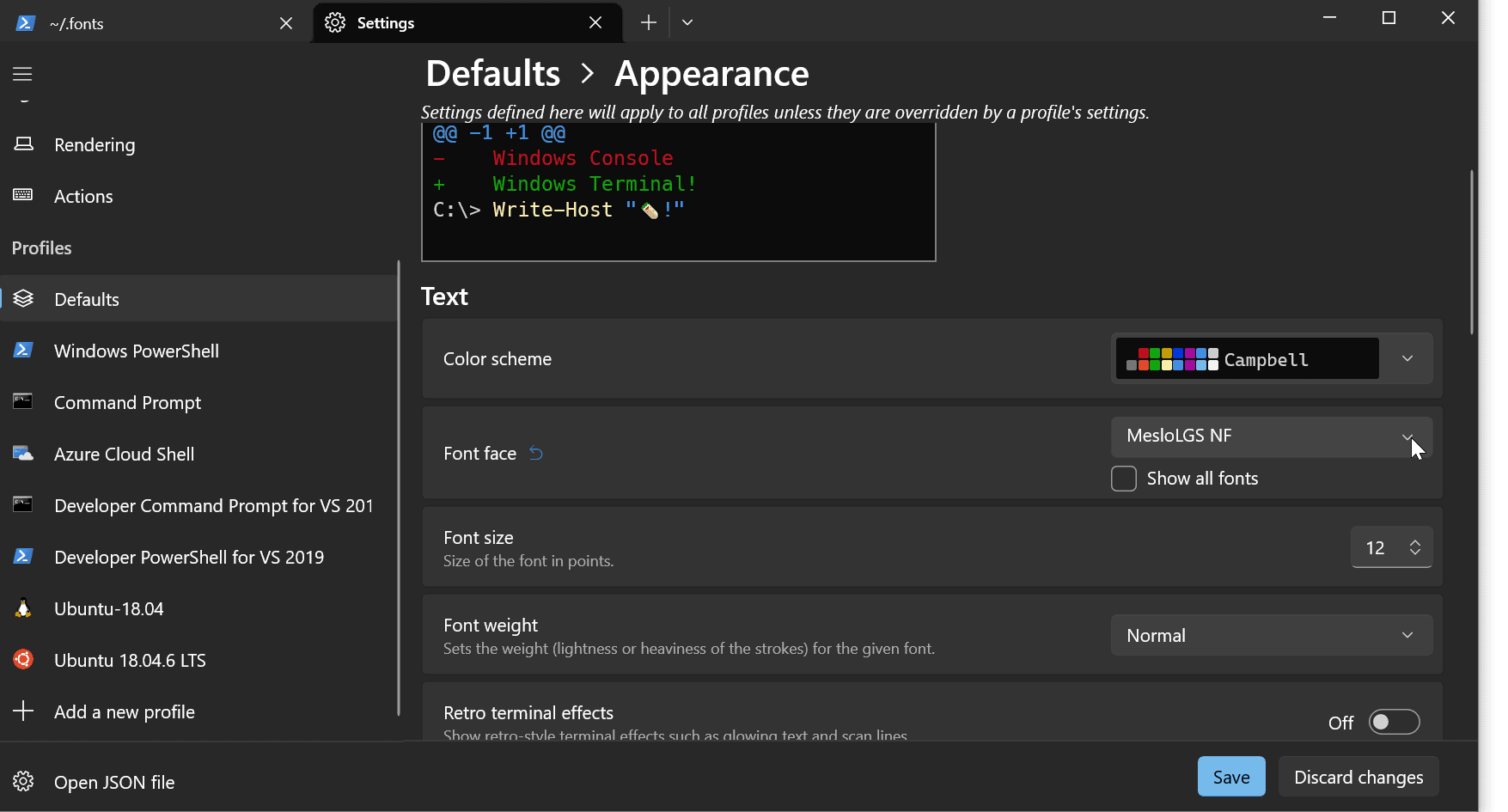
Task: Select the Windows PowerShell profile
Action: [x=136, y=351]
